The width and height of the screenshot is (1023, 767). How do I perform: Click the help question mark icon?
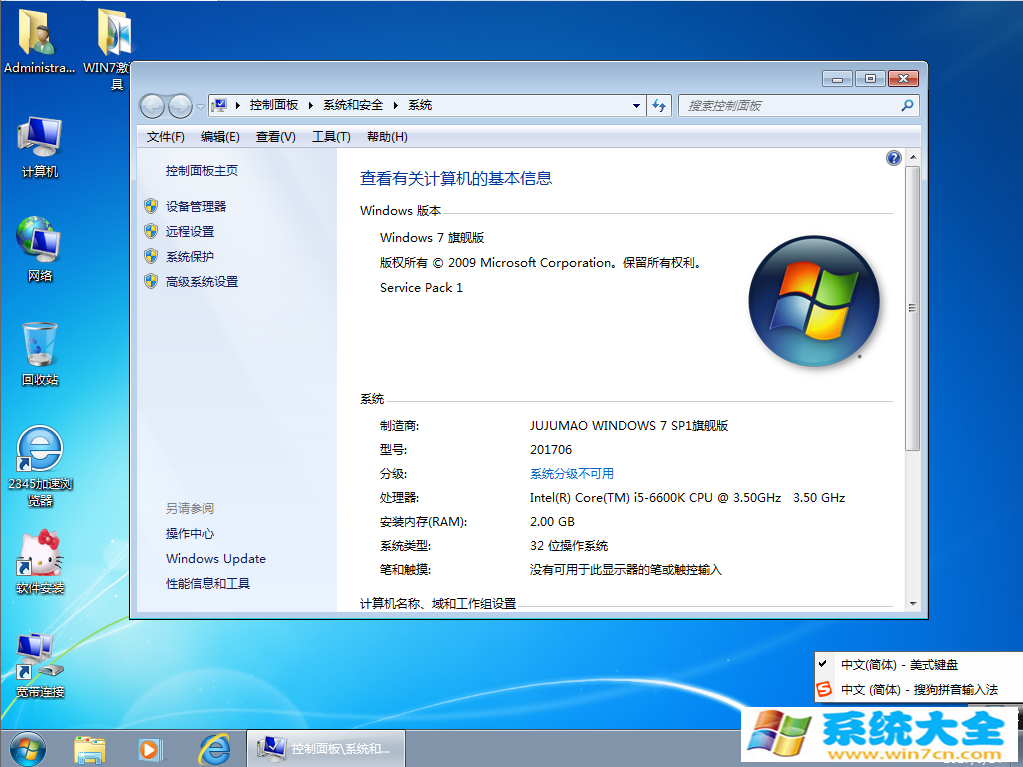click(893, 157)
